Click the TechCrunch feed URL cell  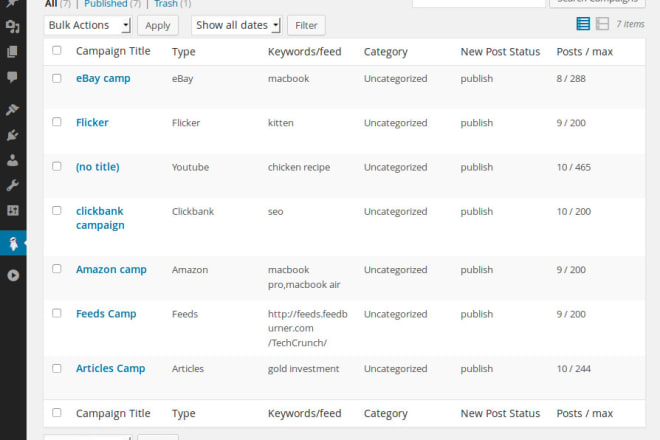click(308, 328)
